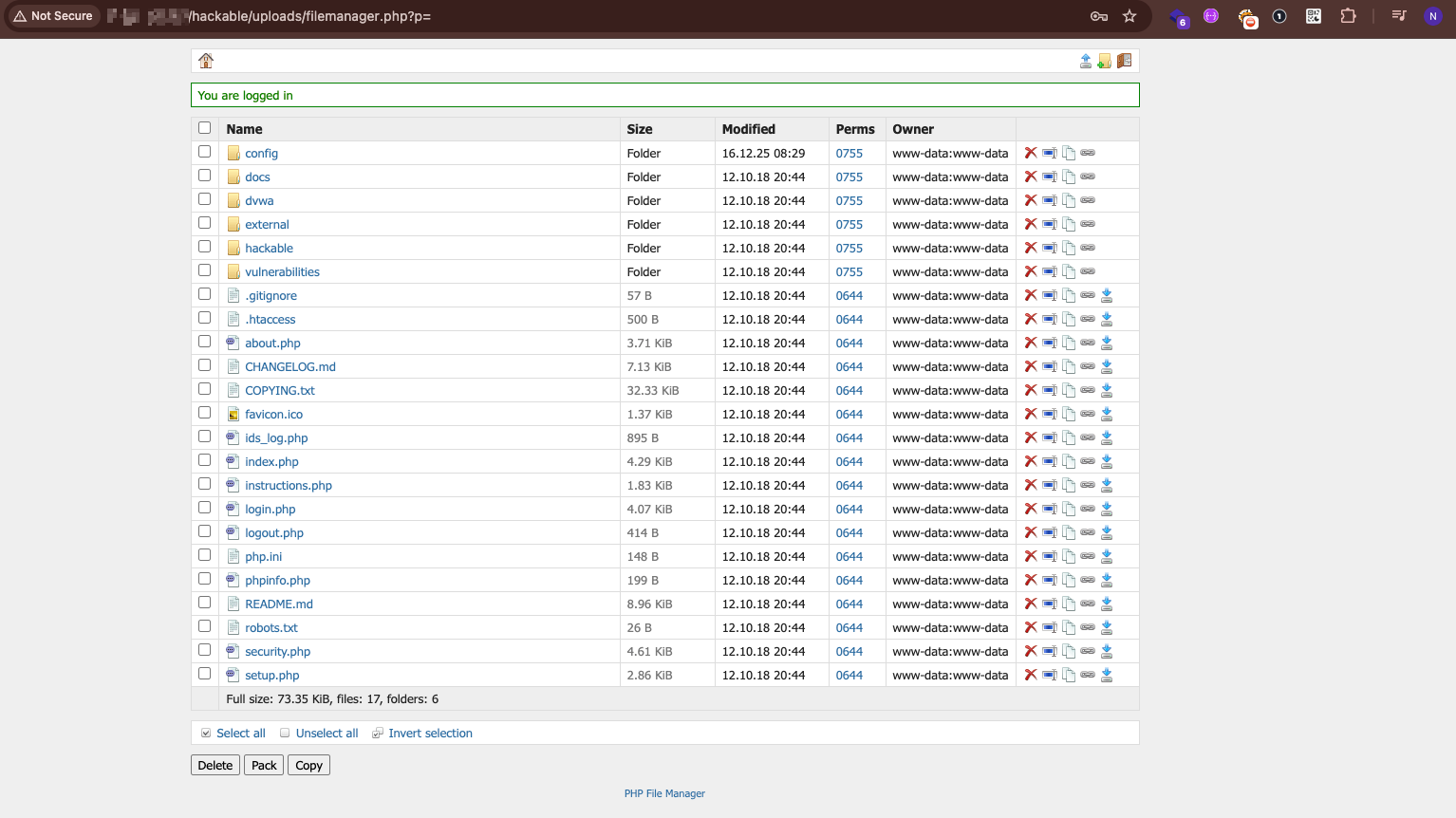Screen dimensions: 1456x818
Task: Click the new folder icon
Action: tap(1105, 61)
